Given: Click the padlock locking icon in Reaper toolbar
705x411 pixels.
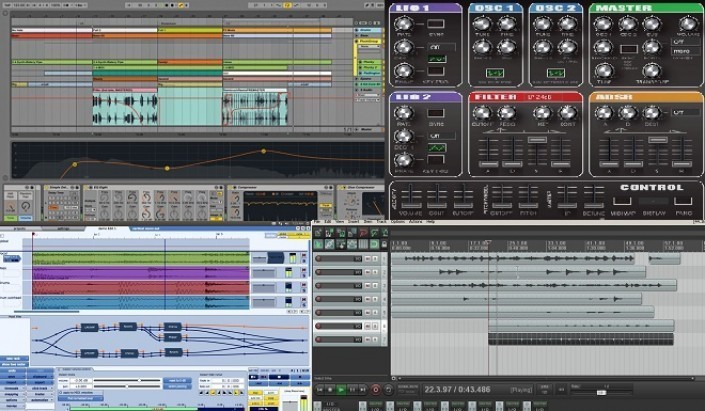Looking at the screenshot, I should pyautogui.click(x=384, y=244).
